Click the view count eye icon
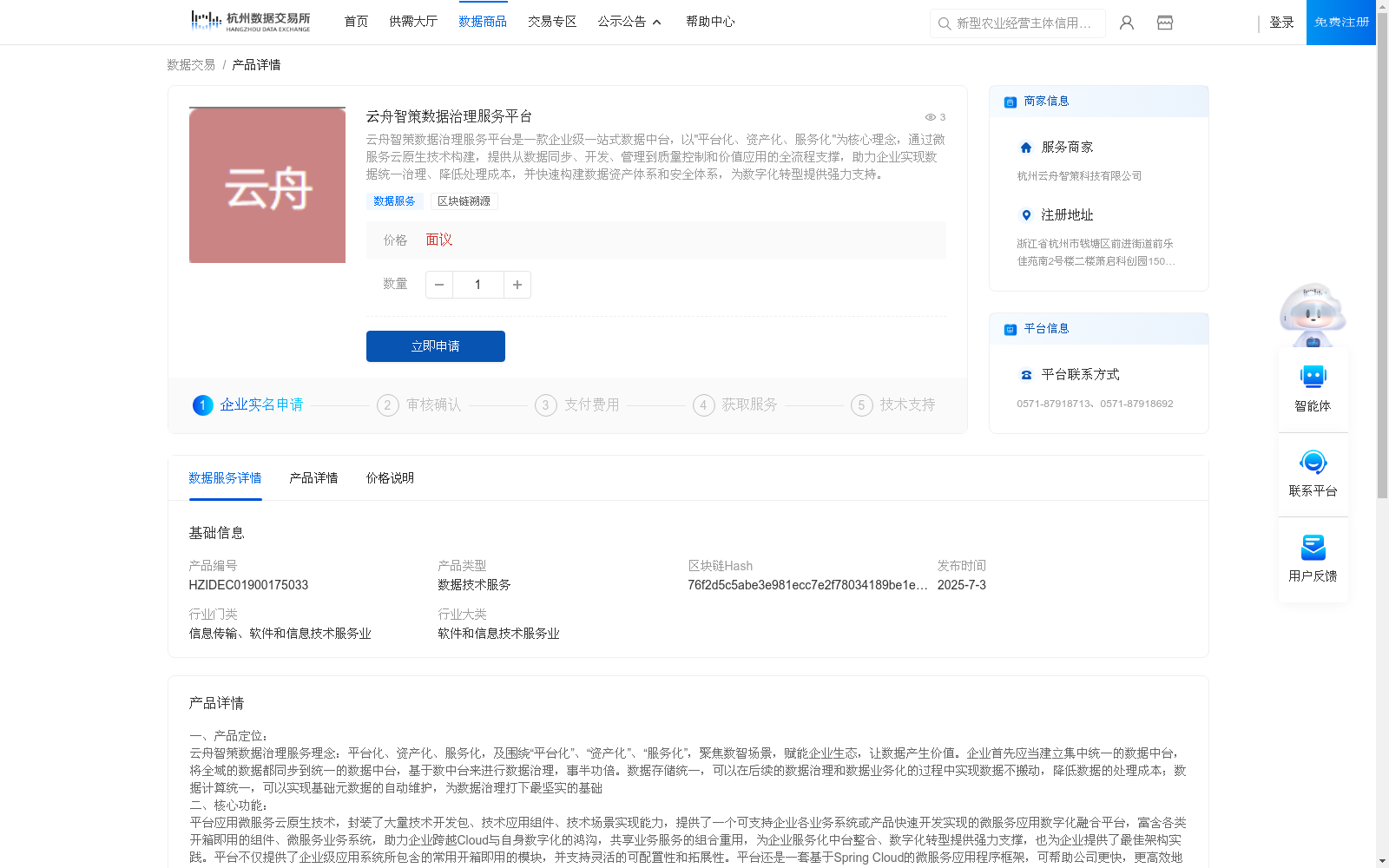This screenshot has width=1389, height=868. (x=930, y=117)
